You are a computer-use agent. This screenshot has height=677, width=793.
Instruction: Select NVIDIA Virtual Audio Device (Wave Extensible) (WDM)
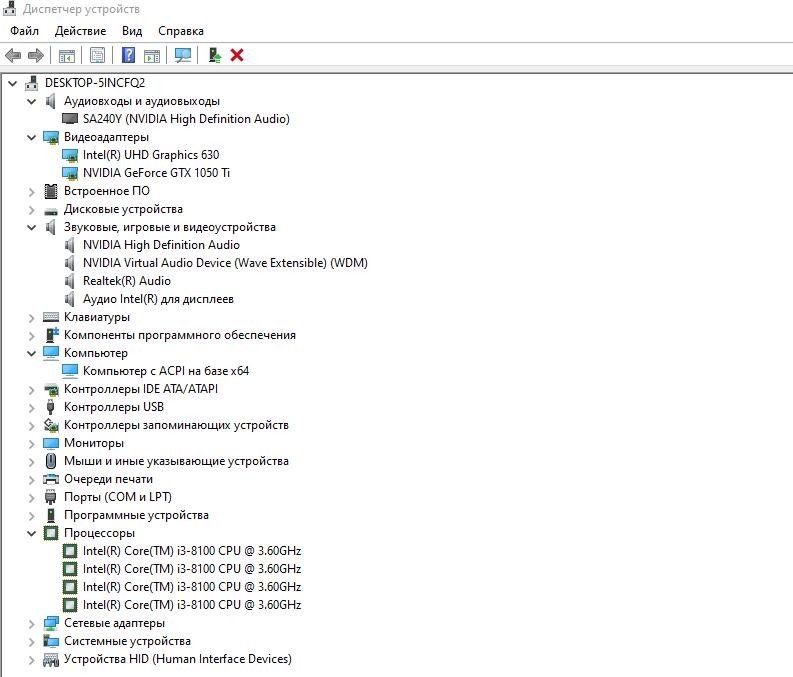(225, 263)
